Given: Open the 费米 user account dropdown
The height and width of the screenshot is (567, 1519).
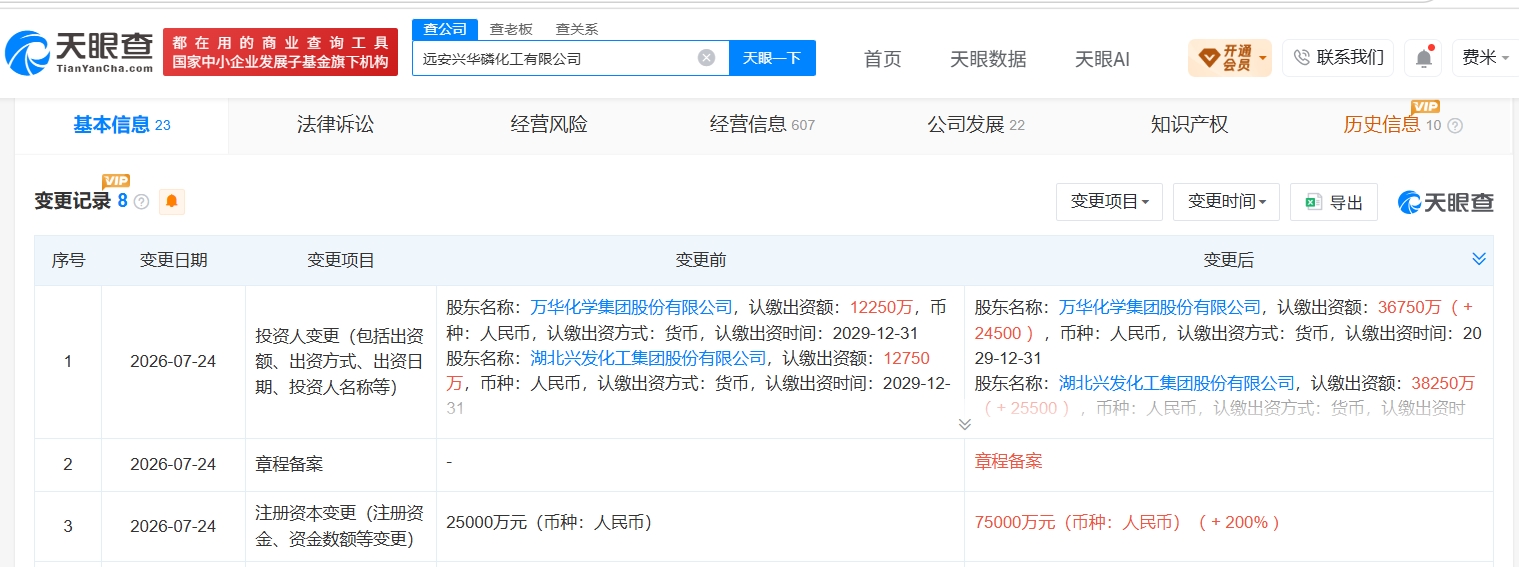Looking at the screenshot, I should pyautogui.click(x=1485, y=58).
